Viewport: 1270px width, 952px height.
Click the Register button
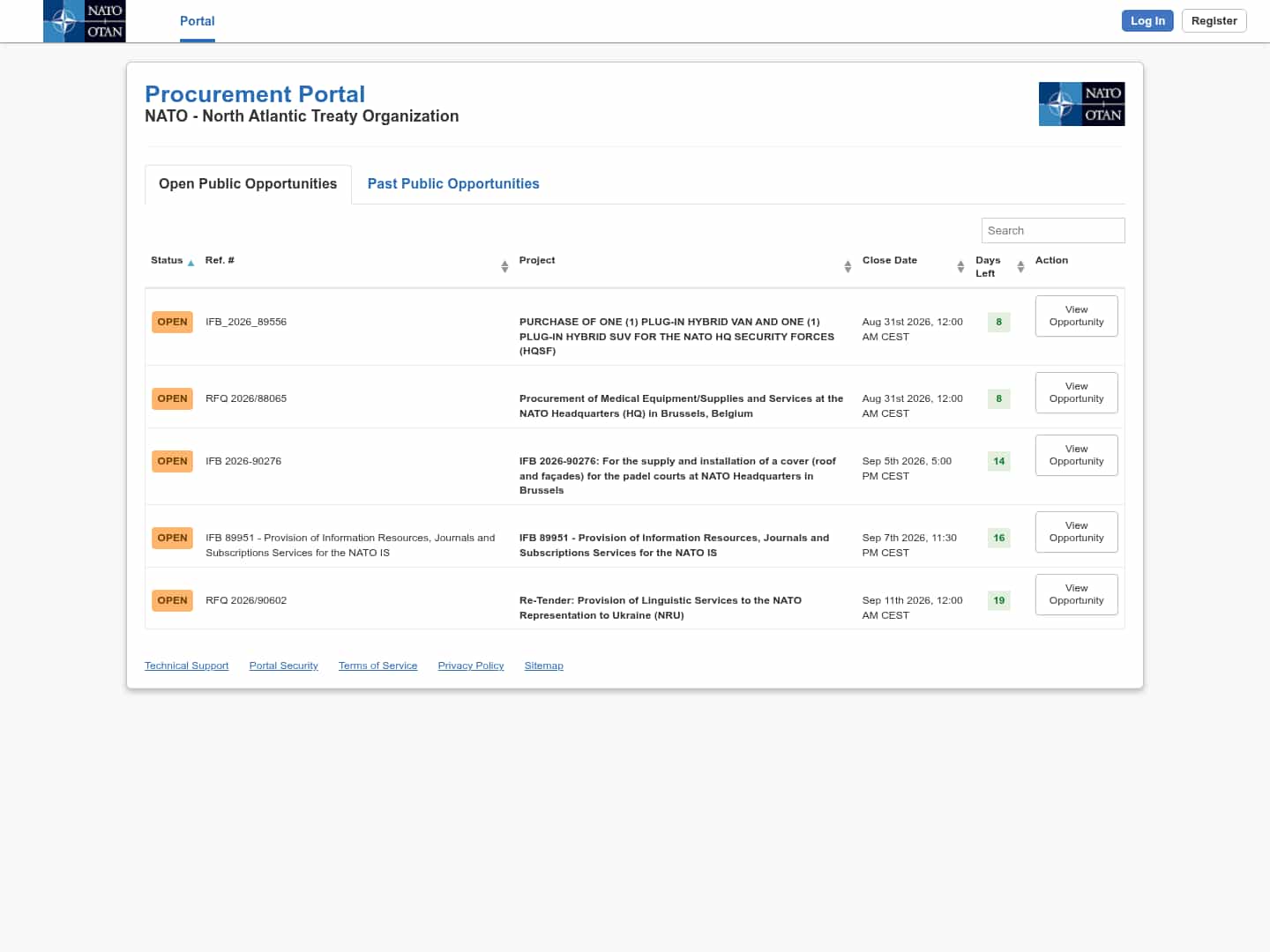(1214, 21)
